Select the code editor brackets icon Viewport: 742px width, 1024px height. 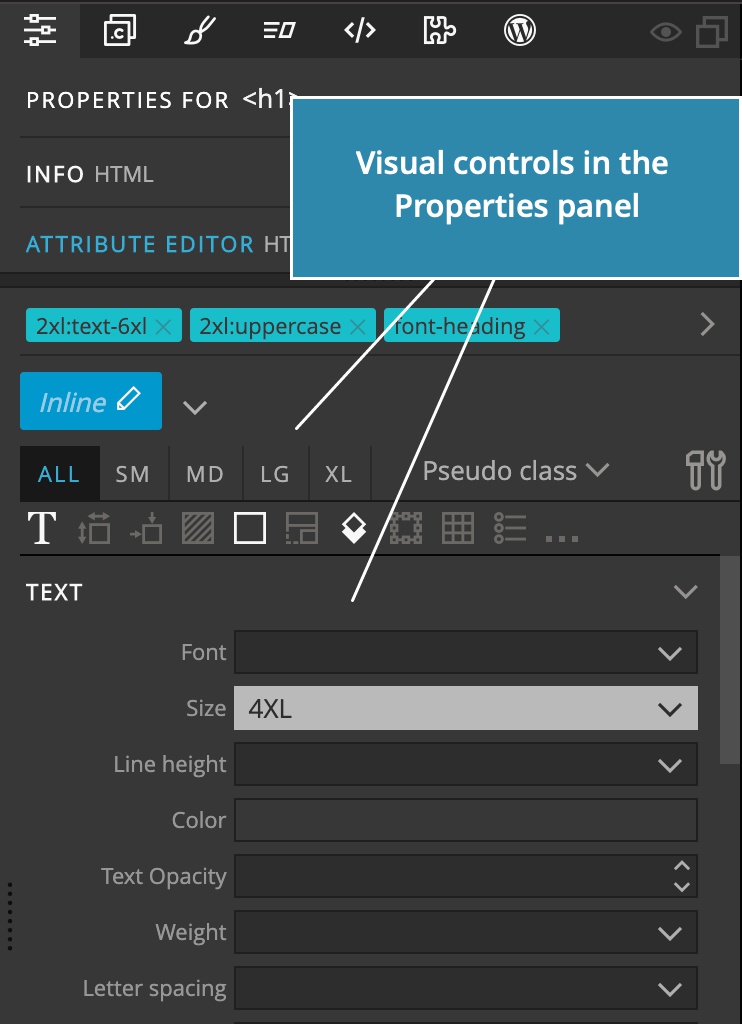point(360,30)
